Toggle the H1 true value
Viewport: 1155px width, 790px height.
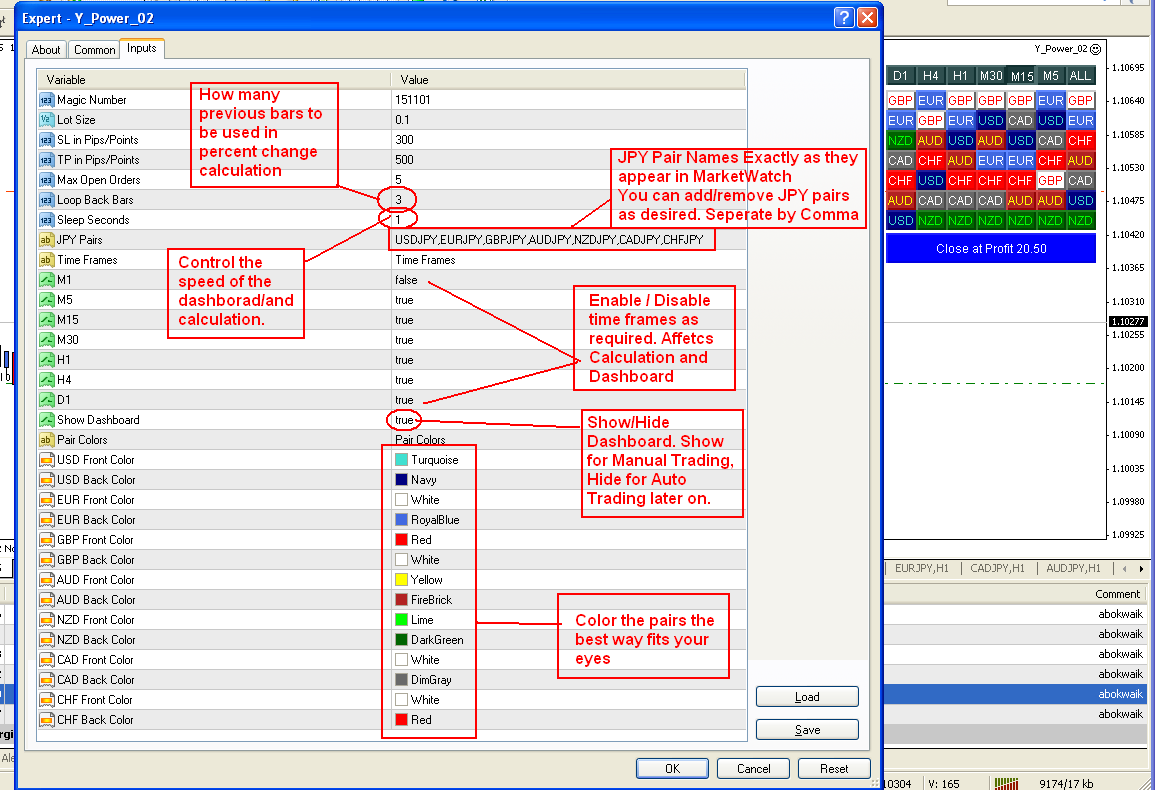(404, 360)
